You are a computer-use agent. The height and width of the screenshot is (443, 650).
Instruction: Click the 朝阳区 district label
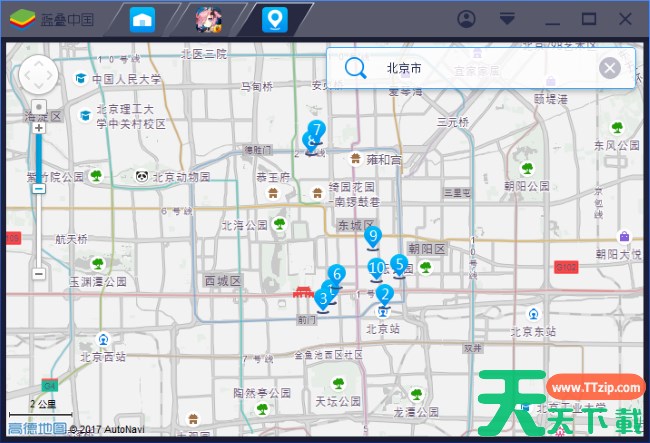pyautogui.click(x=427, y=249)
